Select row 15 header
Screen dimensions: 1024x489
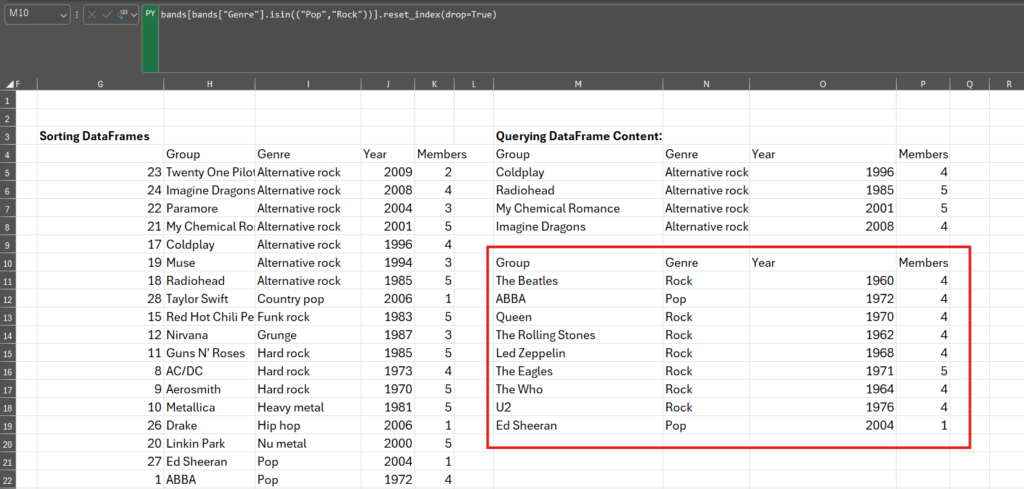pos(8,353)
